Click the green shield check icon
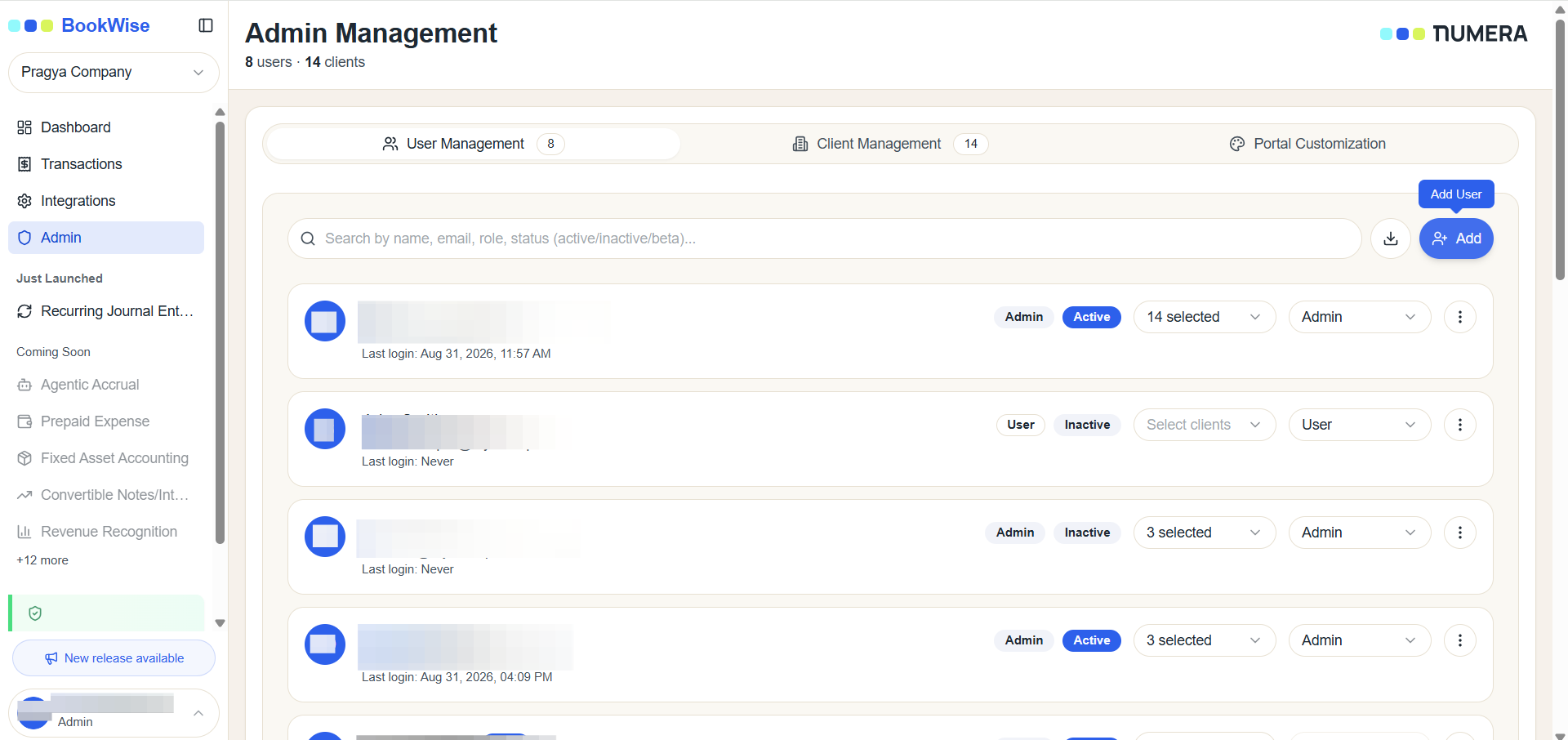Image resolution: width=1568 pixels, height=740 pixels. [35, 613]
